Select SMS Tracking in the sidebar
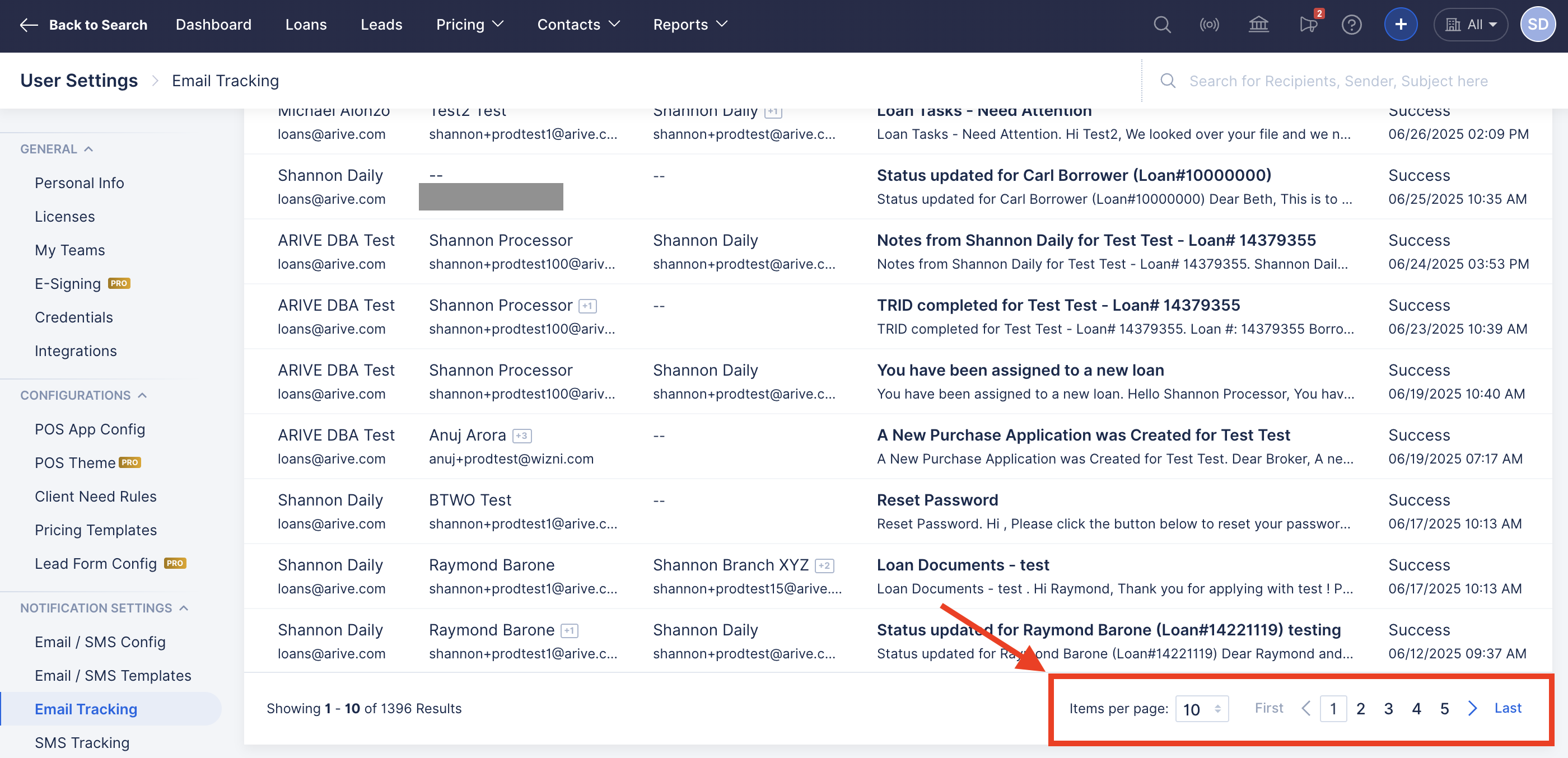The width and height of the screenshot is (1568, 758). tap(82, 742)
